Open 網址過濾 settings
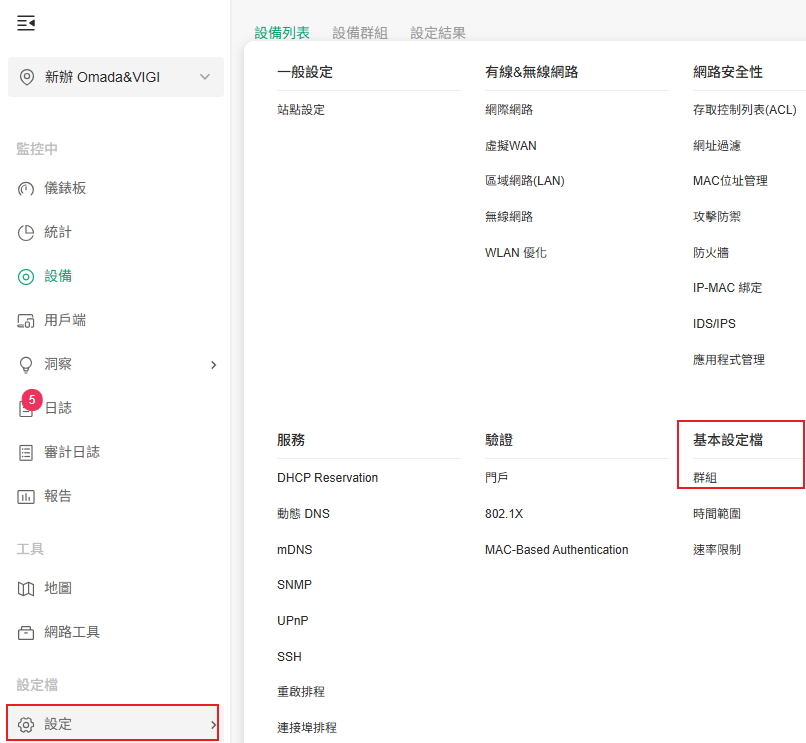 (717, 146)
